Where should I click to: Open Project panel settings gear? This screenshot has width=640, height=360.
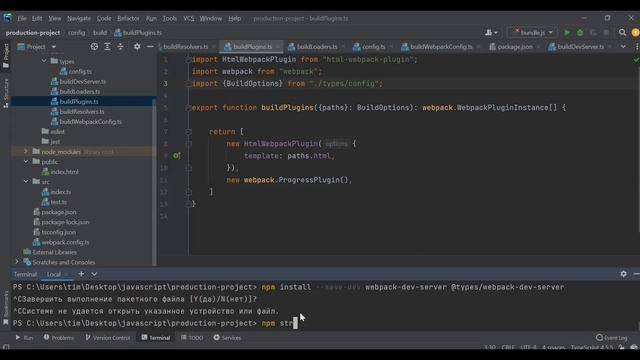click(137, 47)
